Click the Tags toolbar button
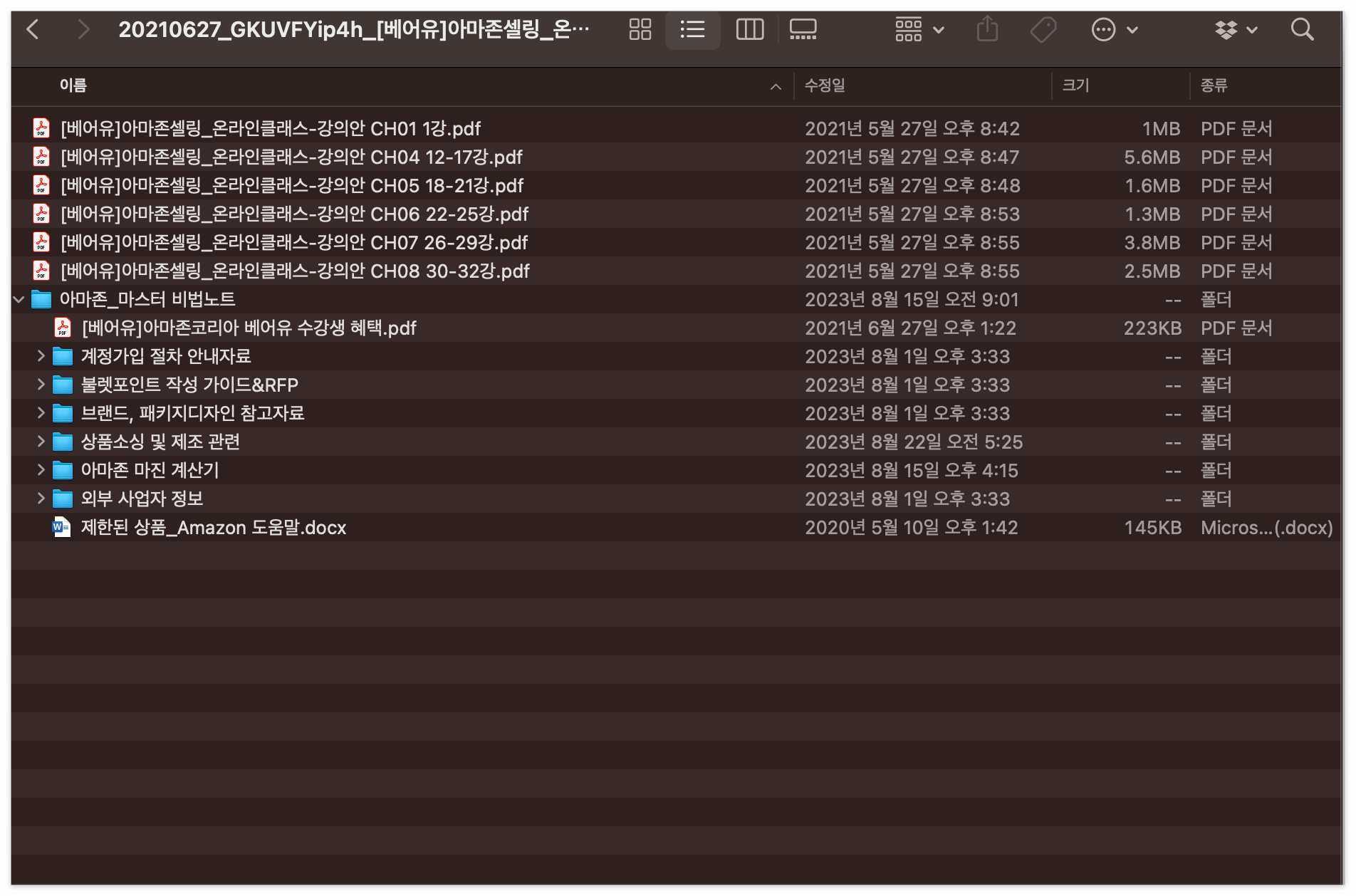This screenshot has width=1356, height=896. [1043, 29]
